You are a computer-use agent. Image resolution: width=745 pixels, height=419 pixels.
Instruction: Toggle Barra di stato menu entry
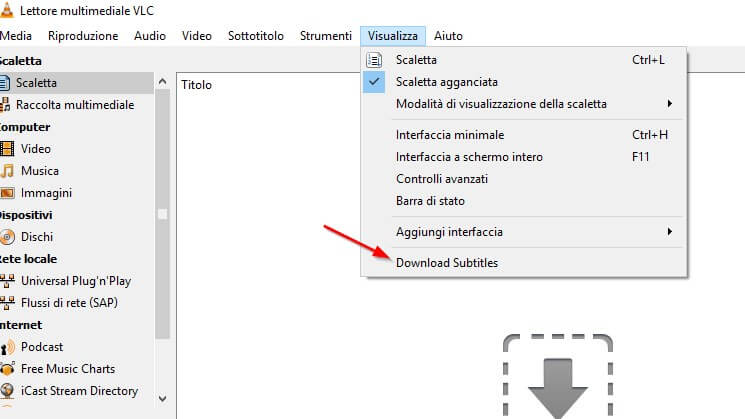tap(524, 201)
